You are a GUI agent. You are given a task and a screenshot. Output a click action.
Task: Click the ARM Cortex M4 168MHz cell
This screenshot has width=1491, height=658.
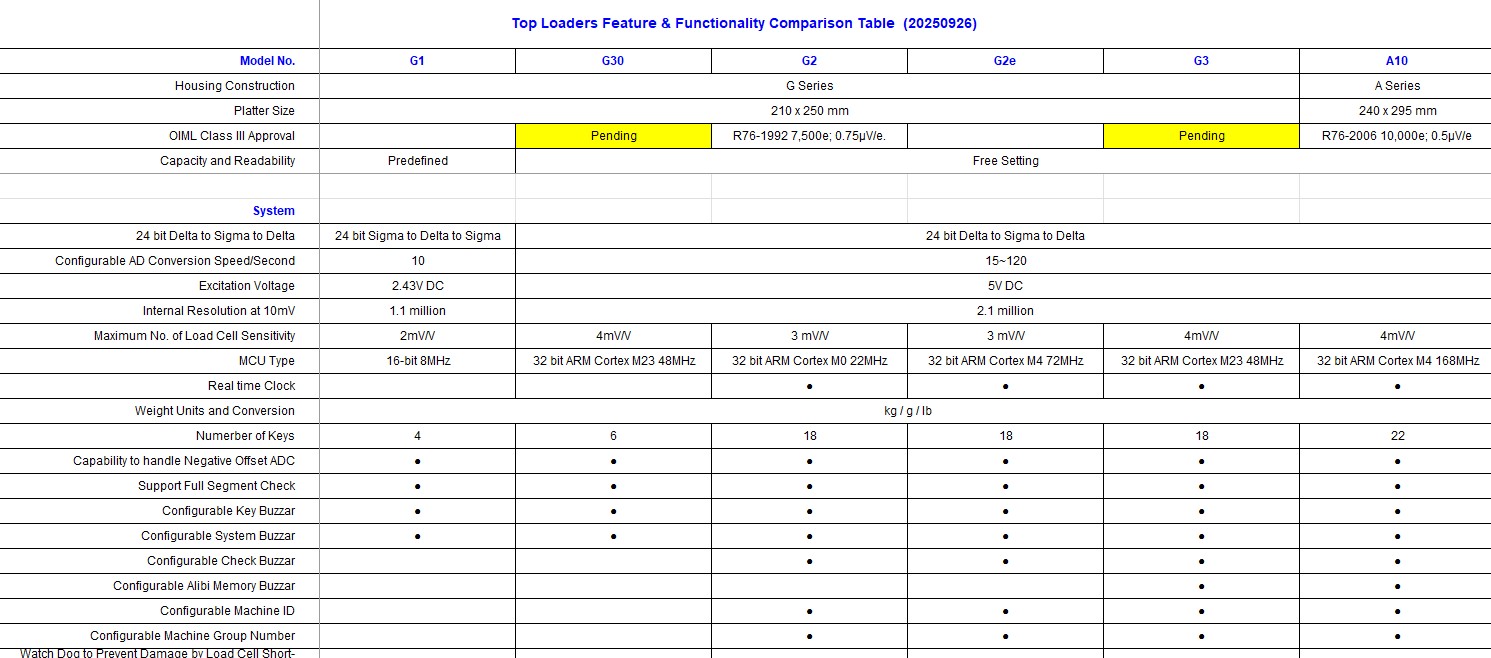click(1397, 361)
